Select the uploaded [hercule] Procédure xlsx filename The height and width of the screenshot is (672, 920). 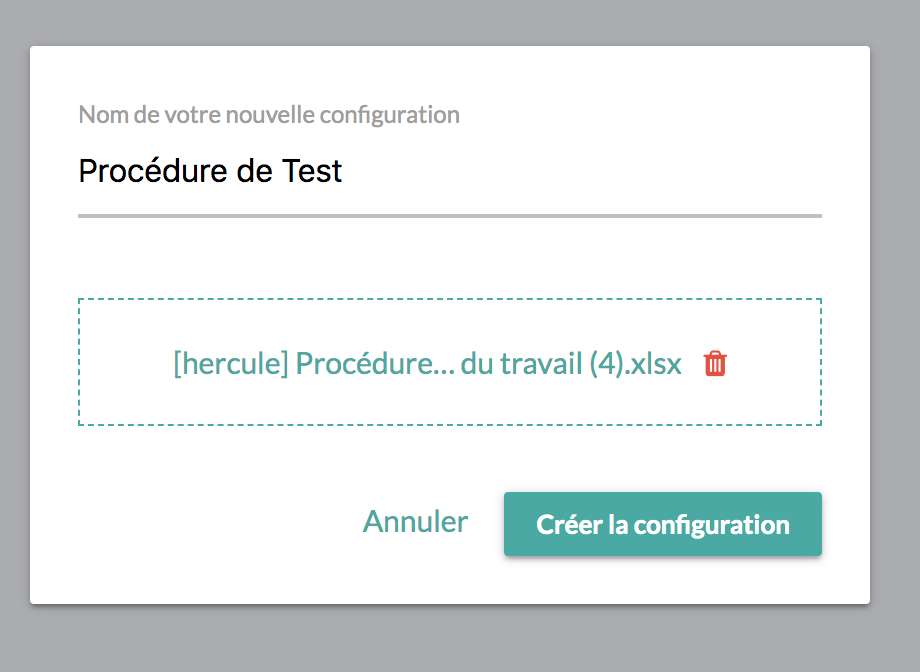pyautogui.click(x=427, y=364)
